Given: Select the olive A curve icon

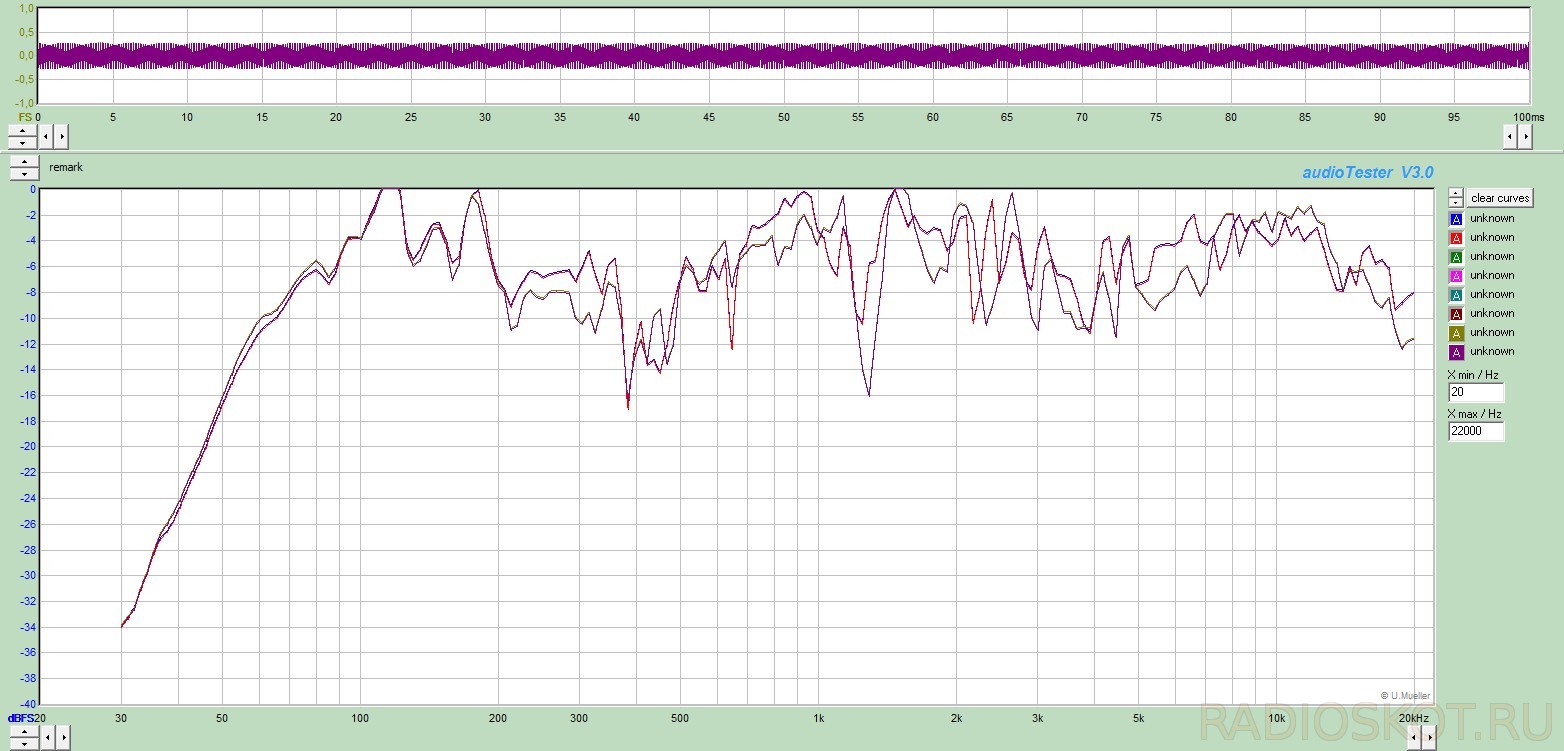Looking at the screenshot, I should pos(1456,333).
